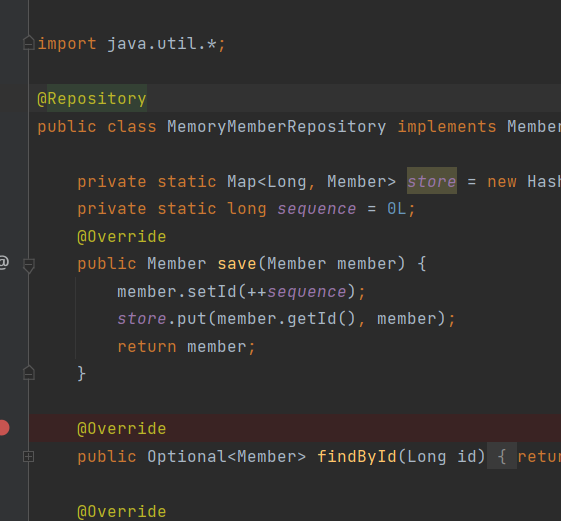Remove the red breakpoint on @Override line

(x=3, y=428)
